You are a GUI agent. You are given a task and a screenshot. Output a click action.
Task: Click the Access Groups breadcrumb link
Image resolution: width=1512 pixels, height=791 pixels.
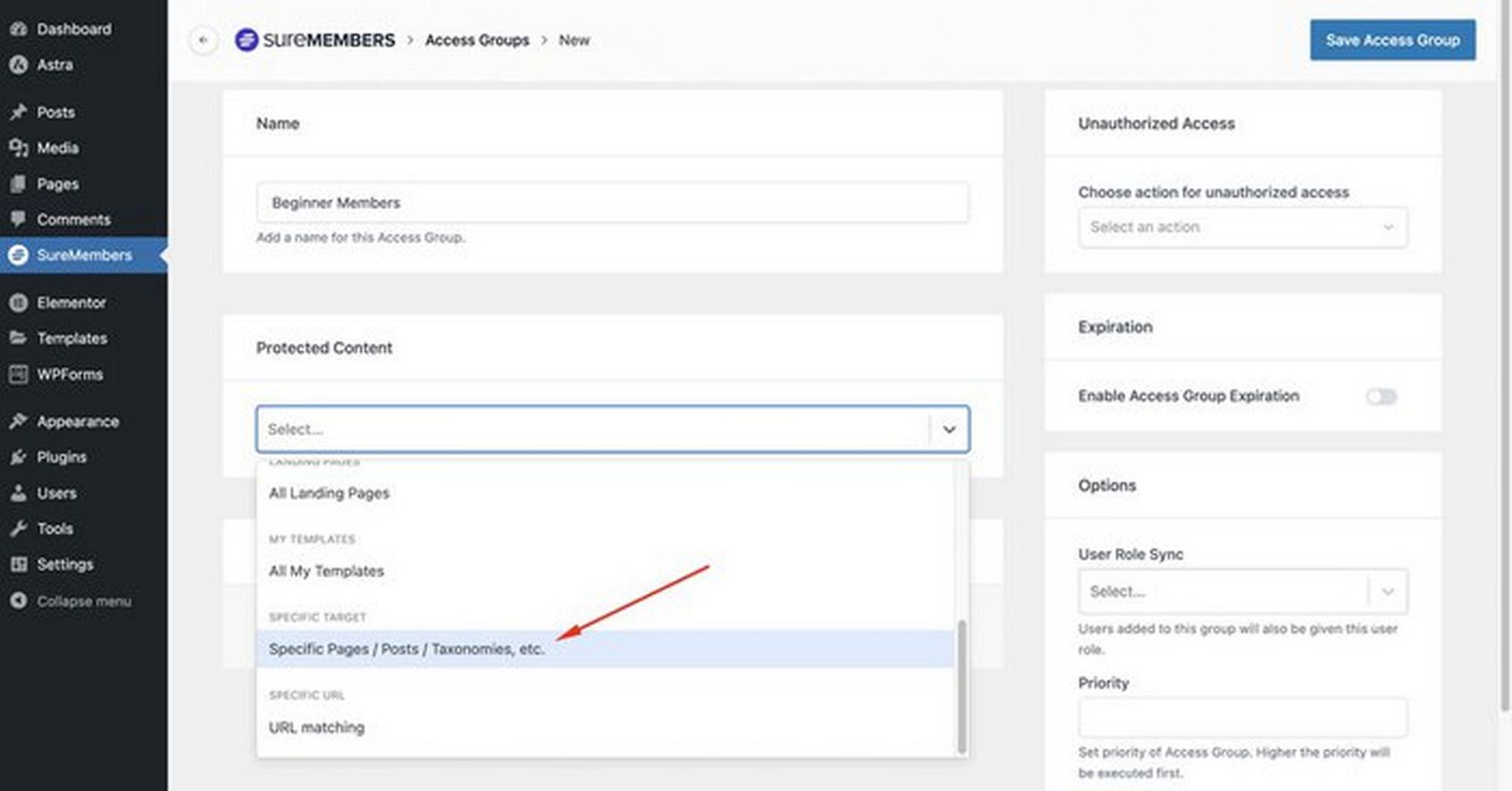(x=477, y=40)
